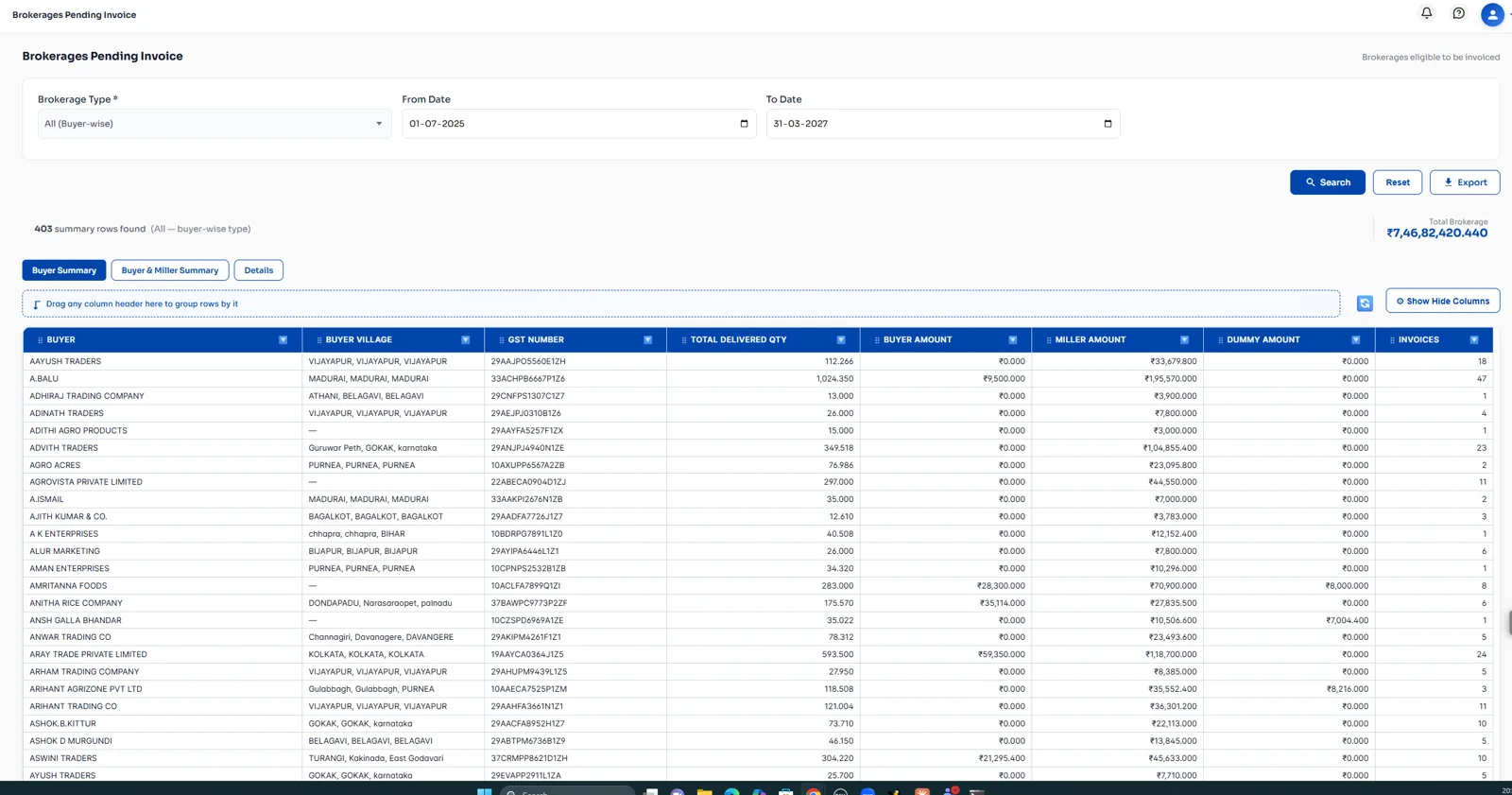Switch to the Details tab

coord(259,270)
